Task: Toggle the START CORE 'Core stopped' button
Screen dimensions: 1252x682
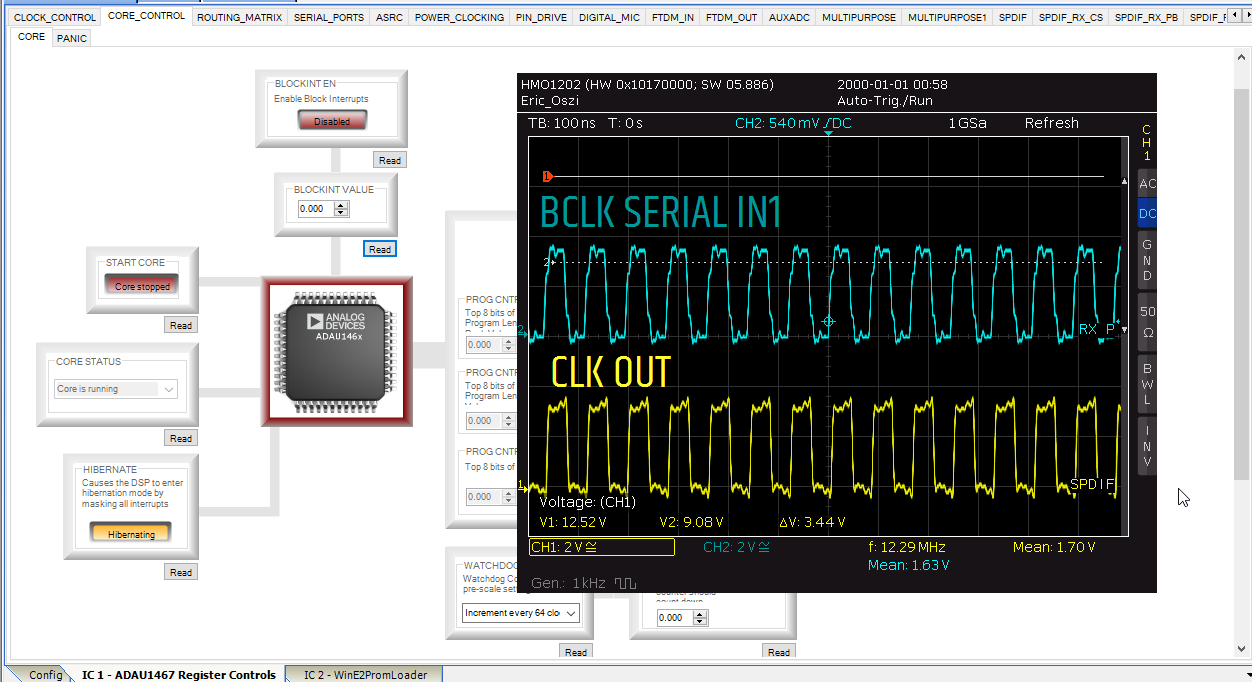Action: (x=142, y=285)
